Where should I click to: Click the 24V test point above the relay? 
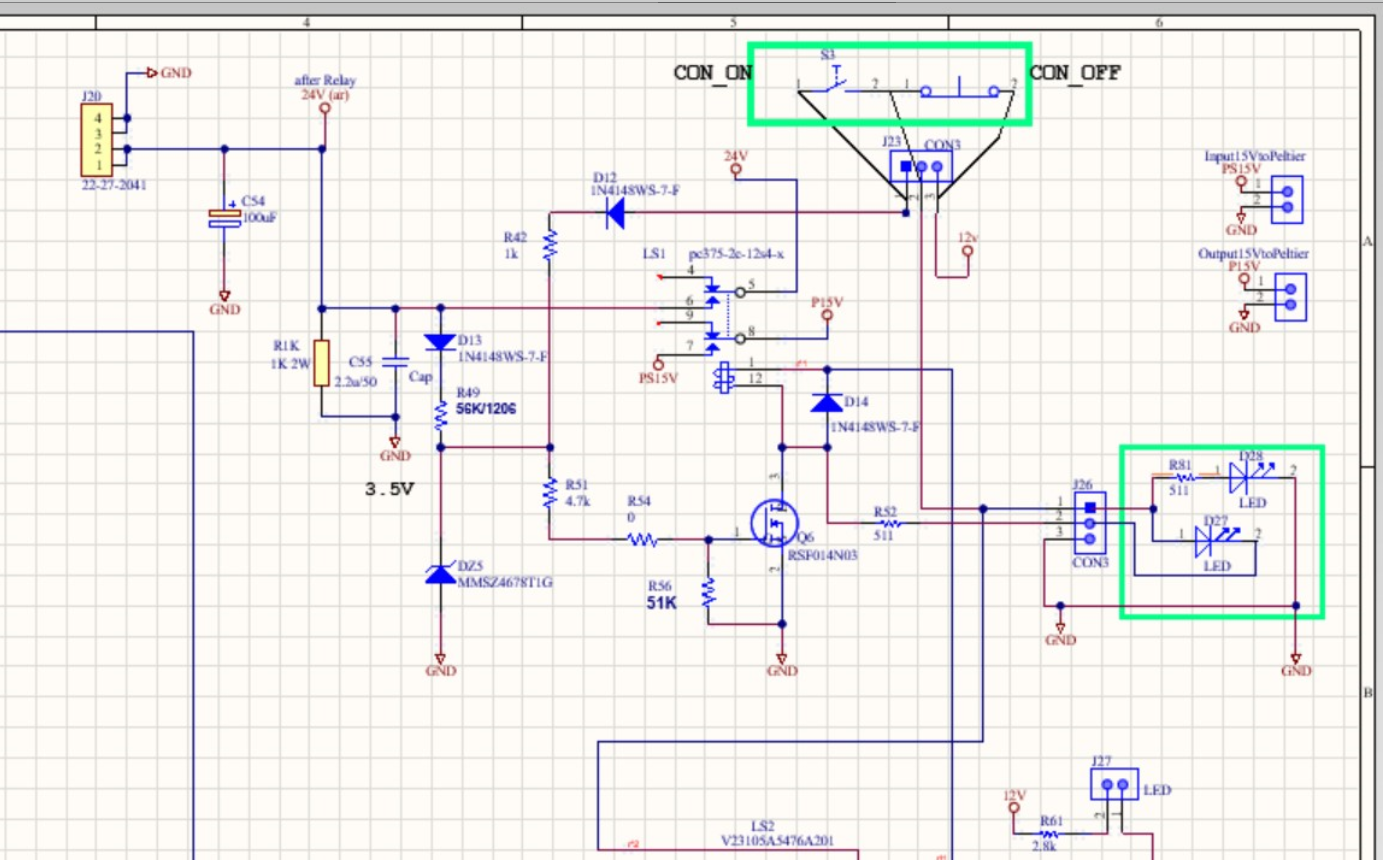pos(737,171)
